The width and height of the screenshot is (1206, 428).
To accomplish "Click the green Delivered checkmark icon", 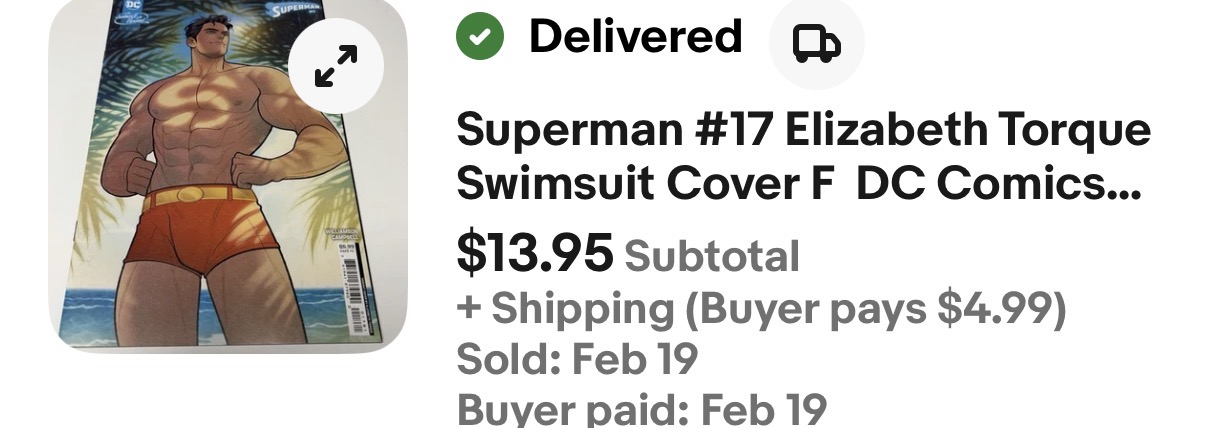I will (480, 37).
